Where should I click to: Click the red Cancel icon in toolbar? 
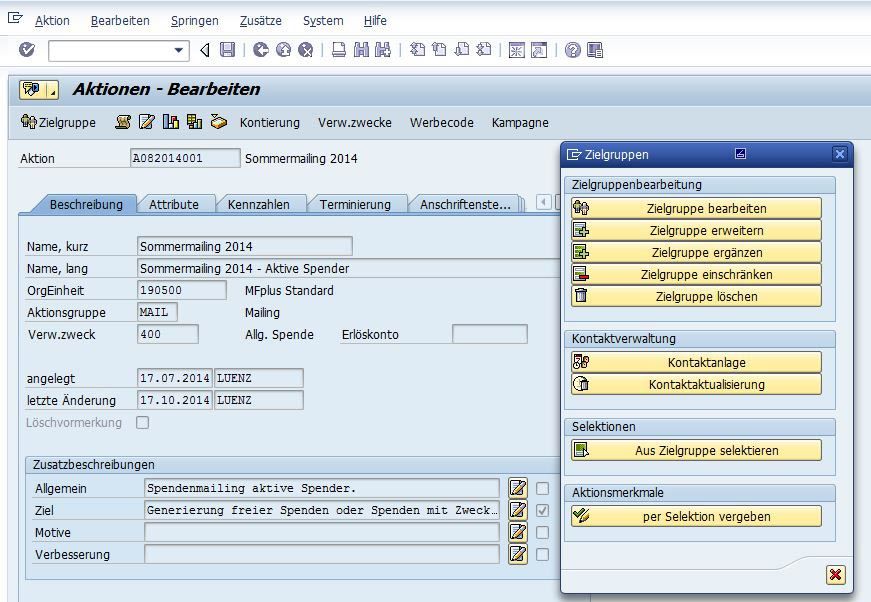306,50
